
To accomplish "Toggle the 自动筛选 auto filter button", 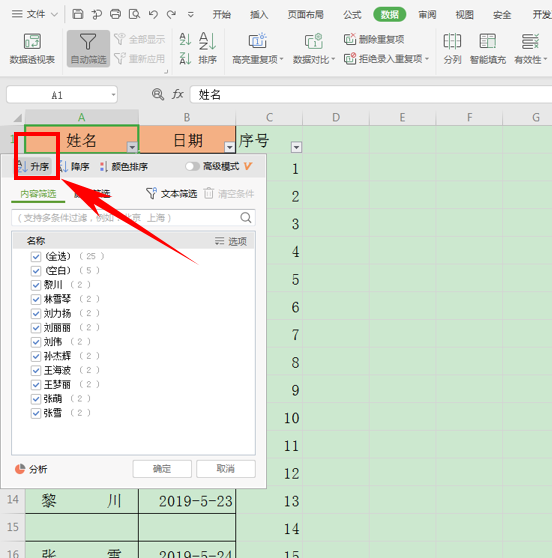I will [x=88, y=48].
